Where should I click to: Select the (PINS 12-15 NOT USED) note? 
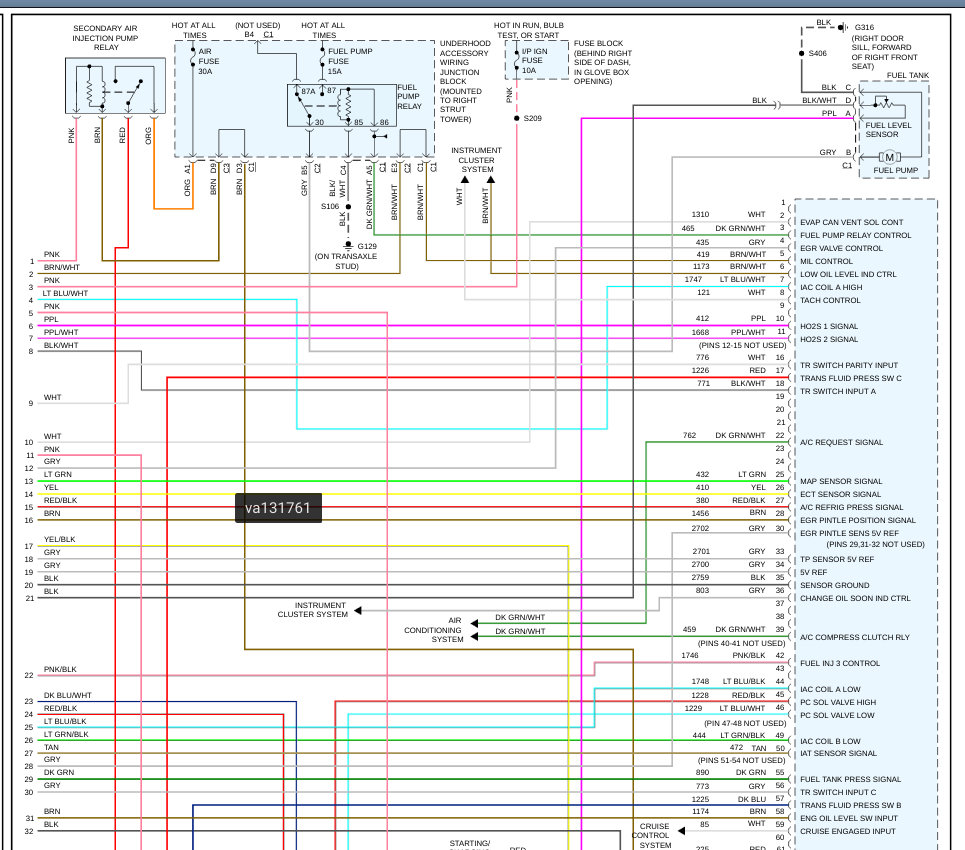click(x=742, y=345)
